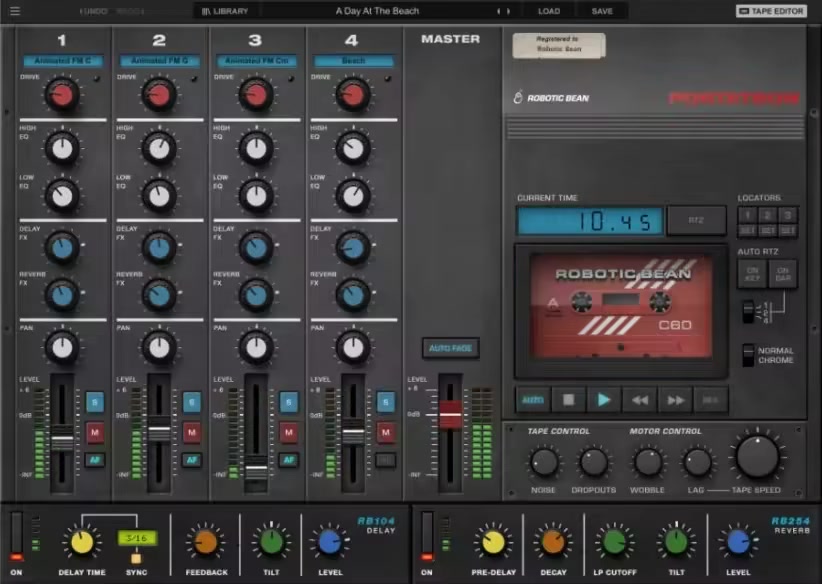Click LOAD in the top bar
Viewport: 822px width, 584px height.
549,11
